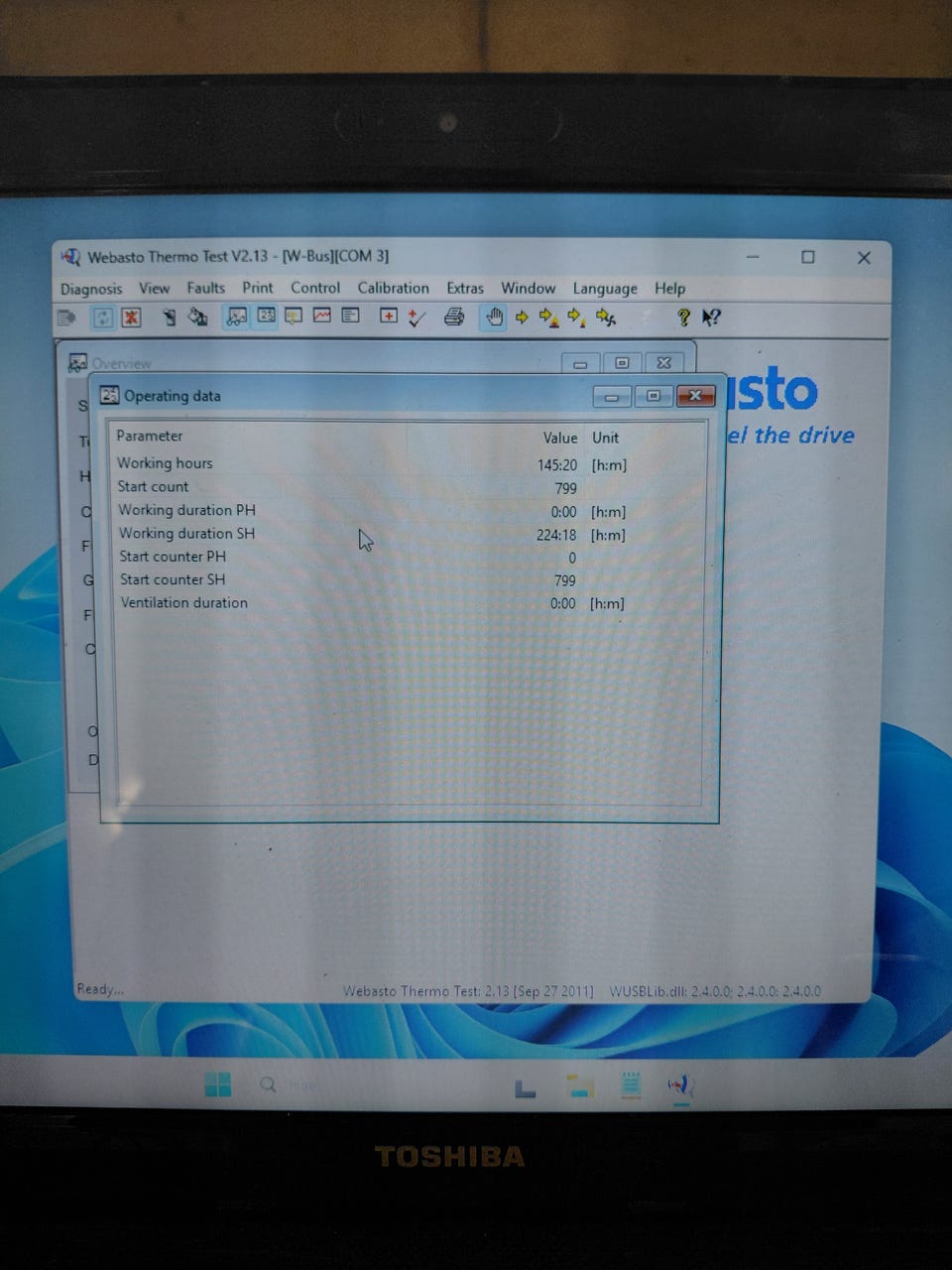Close the Overview window behind
Screen dimensions: 952x1270
[x=664, y=363]
